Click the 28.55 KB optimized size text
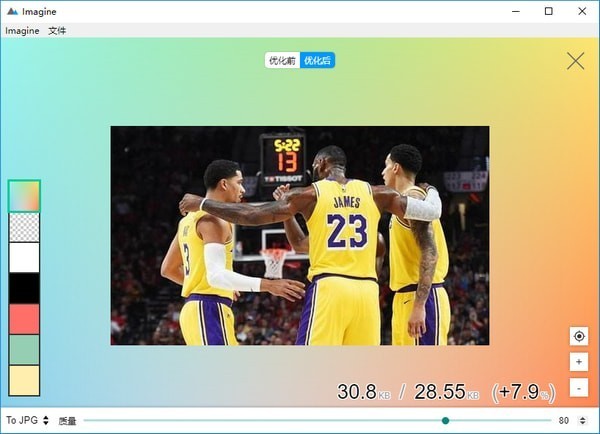Viewport: 600px width, 434px height. pos(447,392)
